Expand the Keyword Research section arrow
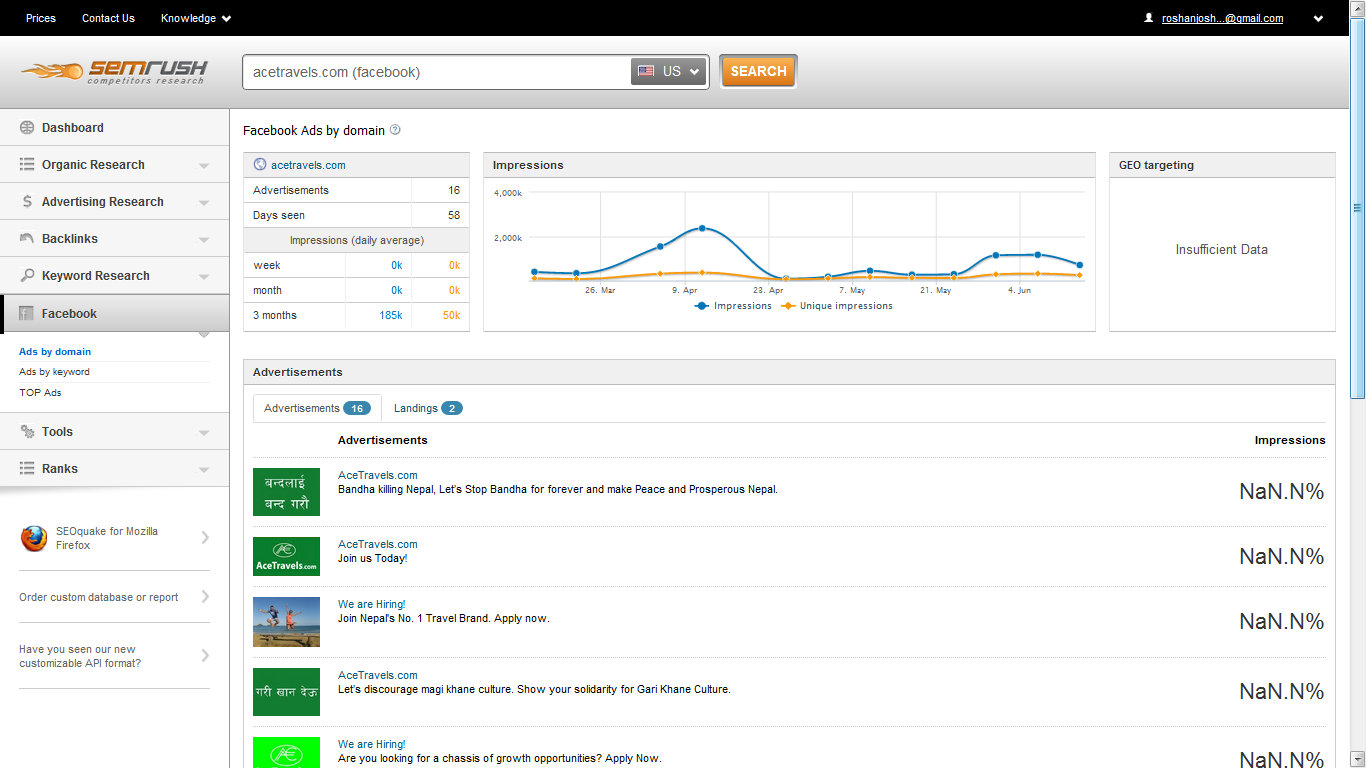 tap(204, 277)
